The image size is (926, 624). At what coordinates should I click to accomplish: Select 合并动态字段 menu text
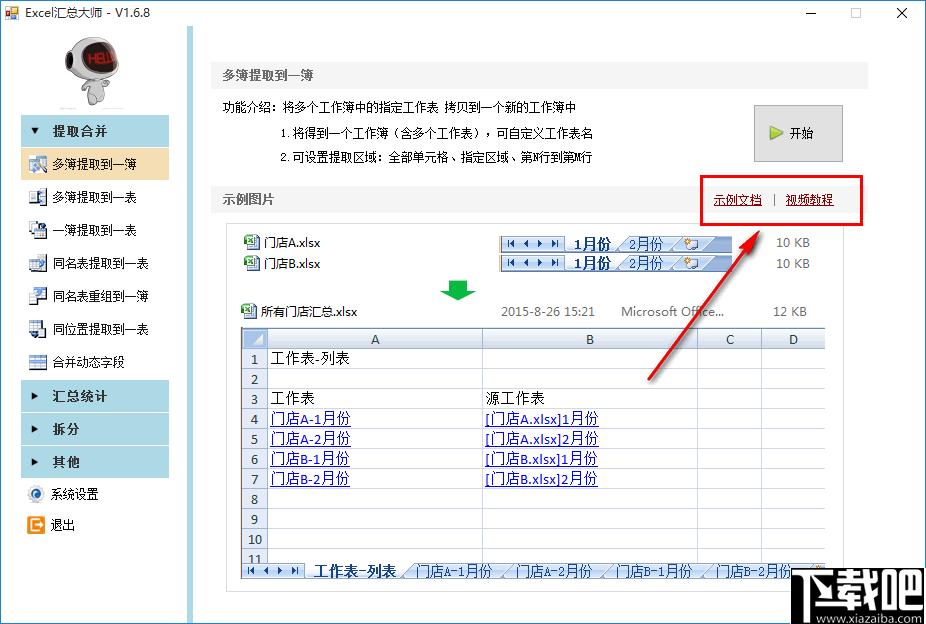89,362
